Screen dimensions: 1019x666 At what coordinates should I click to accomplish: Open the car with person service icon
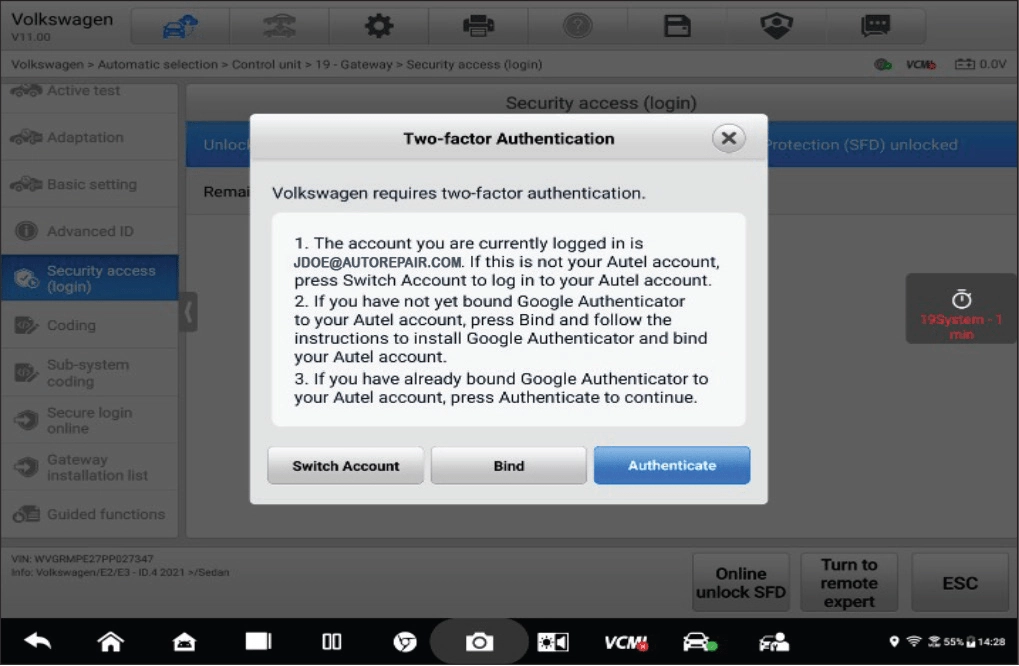pyautogui.click(x=773, y=642)
